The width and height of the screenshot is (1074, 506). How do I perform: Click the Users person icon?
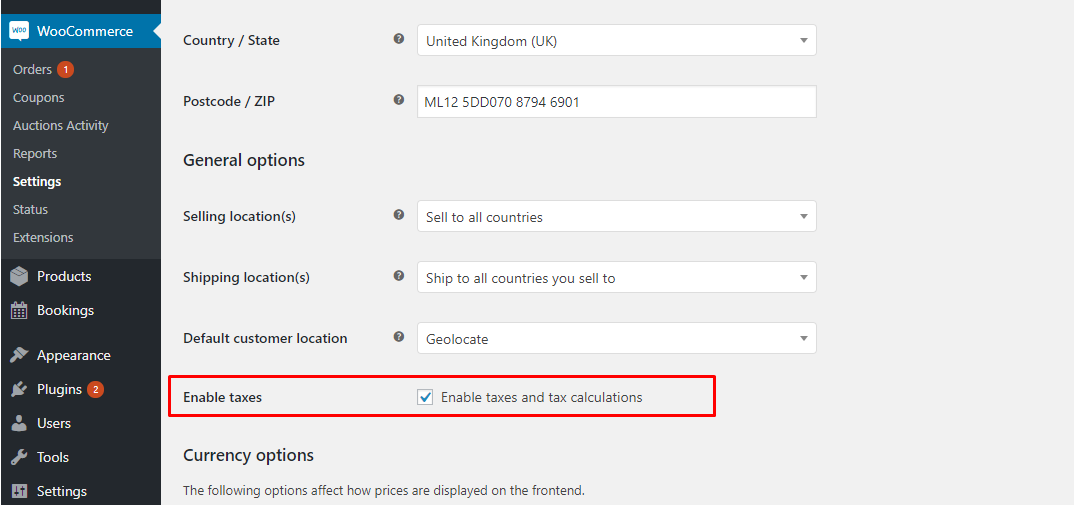click(19, 423)
